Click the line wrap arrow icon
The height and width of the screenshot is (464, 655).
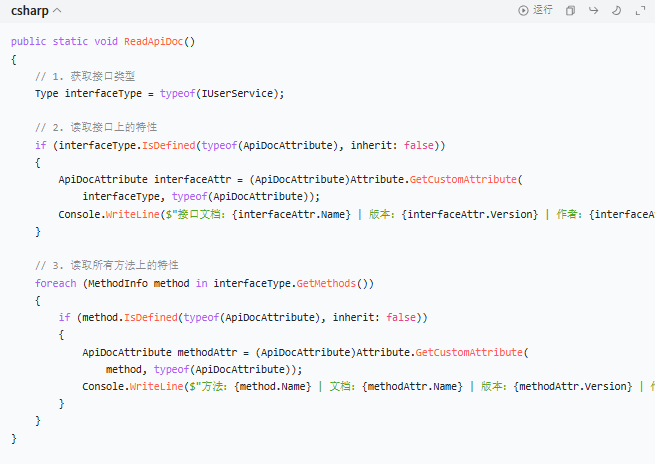593,10
